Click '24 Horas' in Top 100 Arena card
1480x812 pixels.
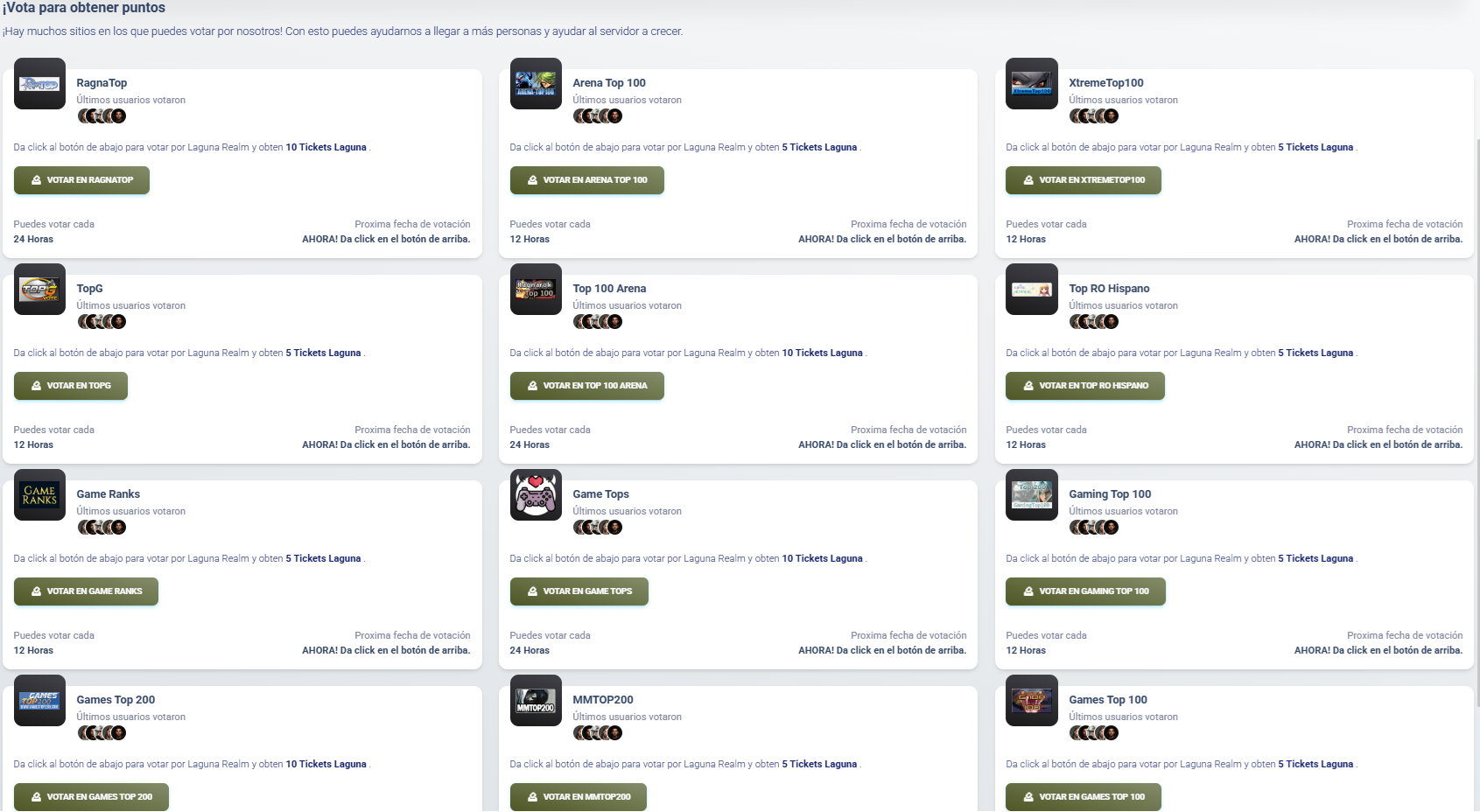pos(530,444)
